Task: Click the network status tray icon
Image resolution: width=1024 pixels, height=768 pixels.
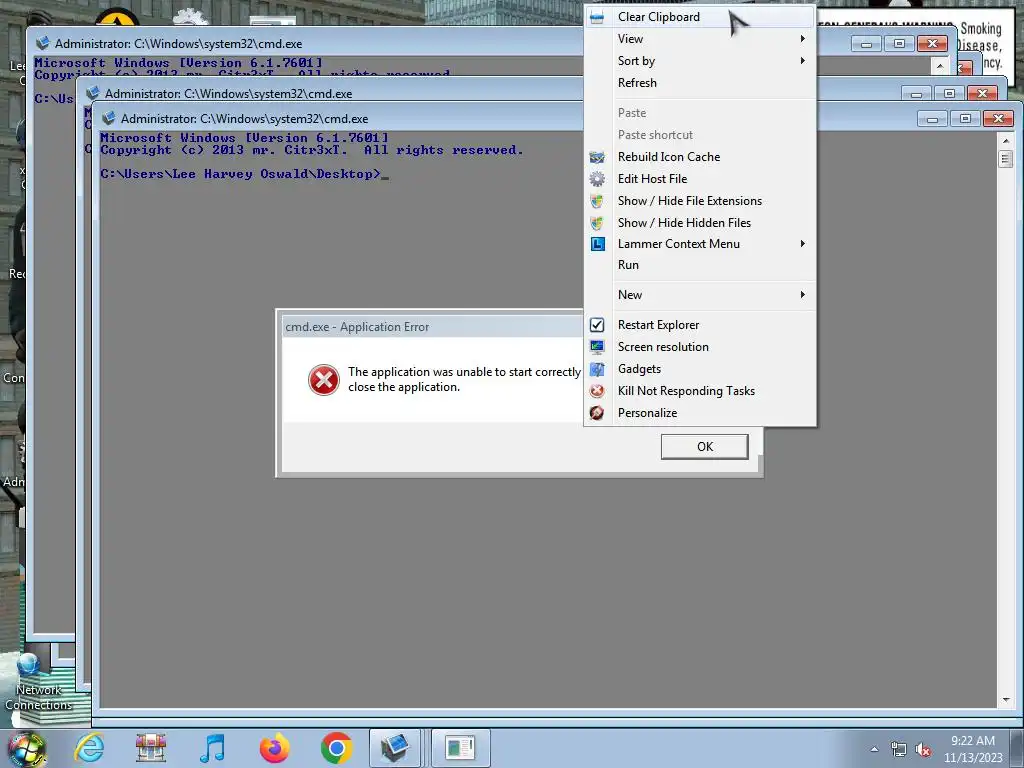Action: point(899,750)
